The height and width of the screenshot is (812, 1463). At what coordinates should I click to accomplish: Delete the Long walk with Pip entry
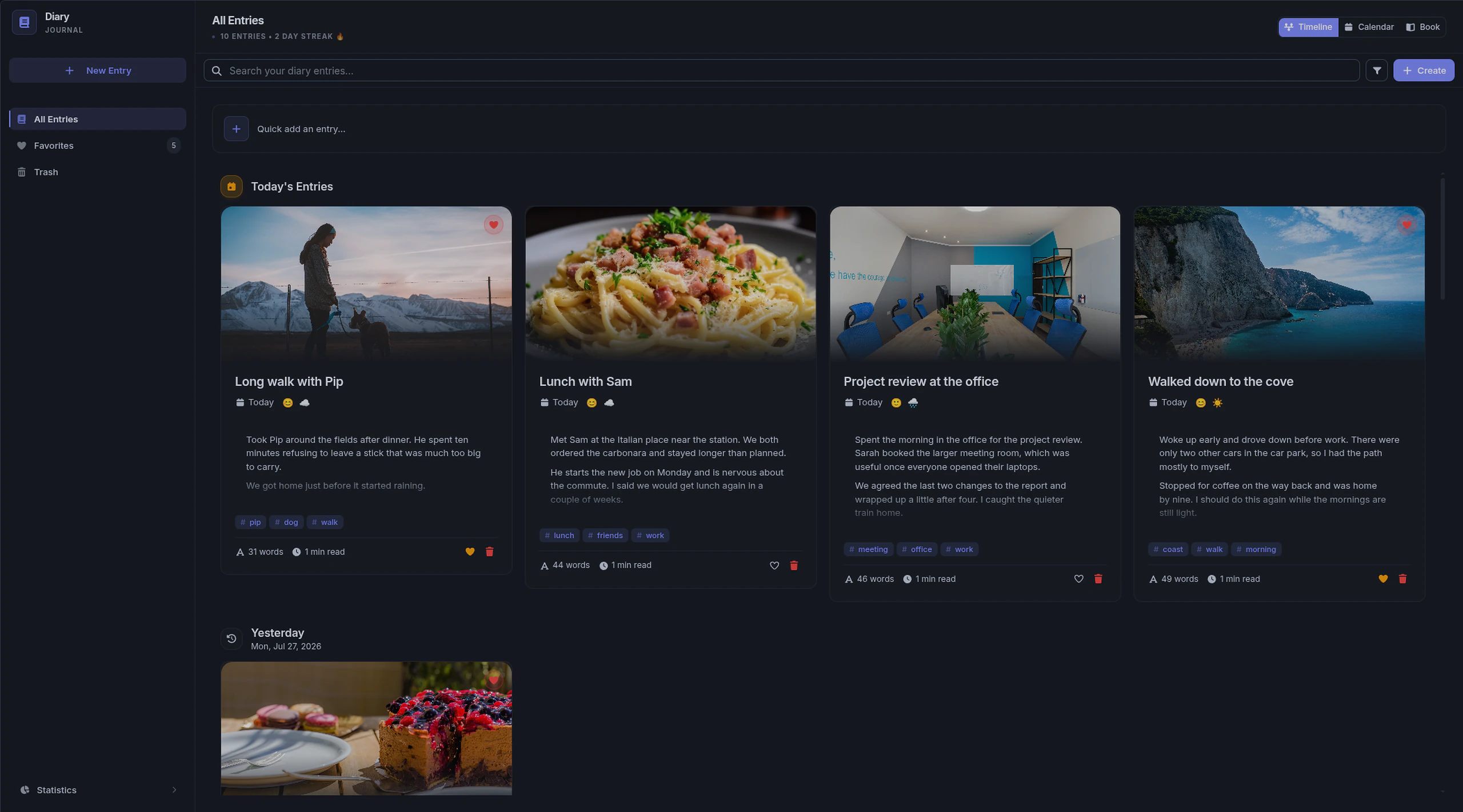(489, 551)
